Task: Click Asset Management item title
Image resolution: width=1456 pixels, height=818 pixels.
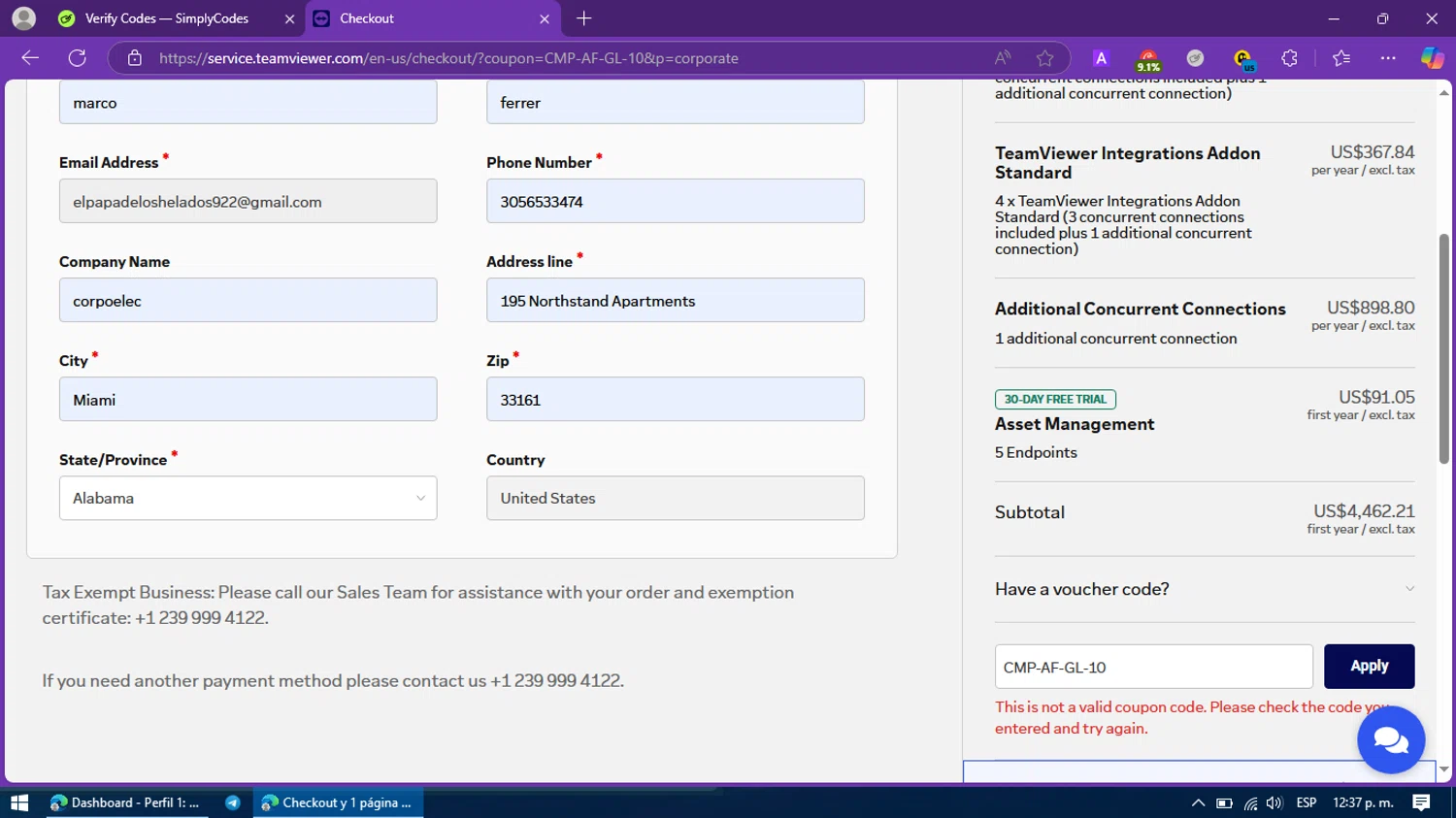Action: click(1075, 424)
